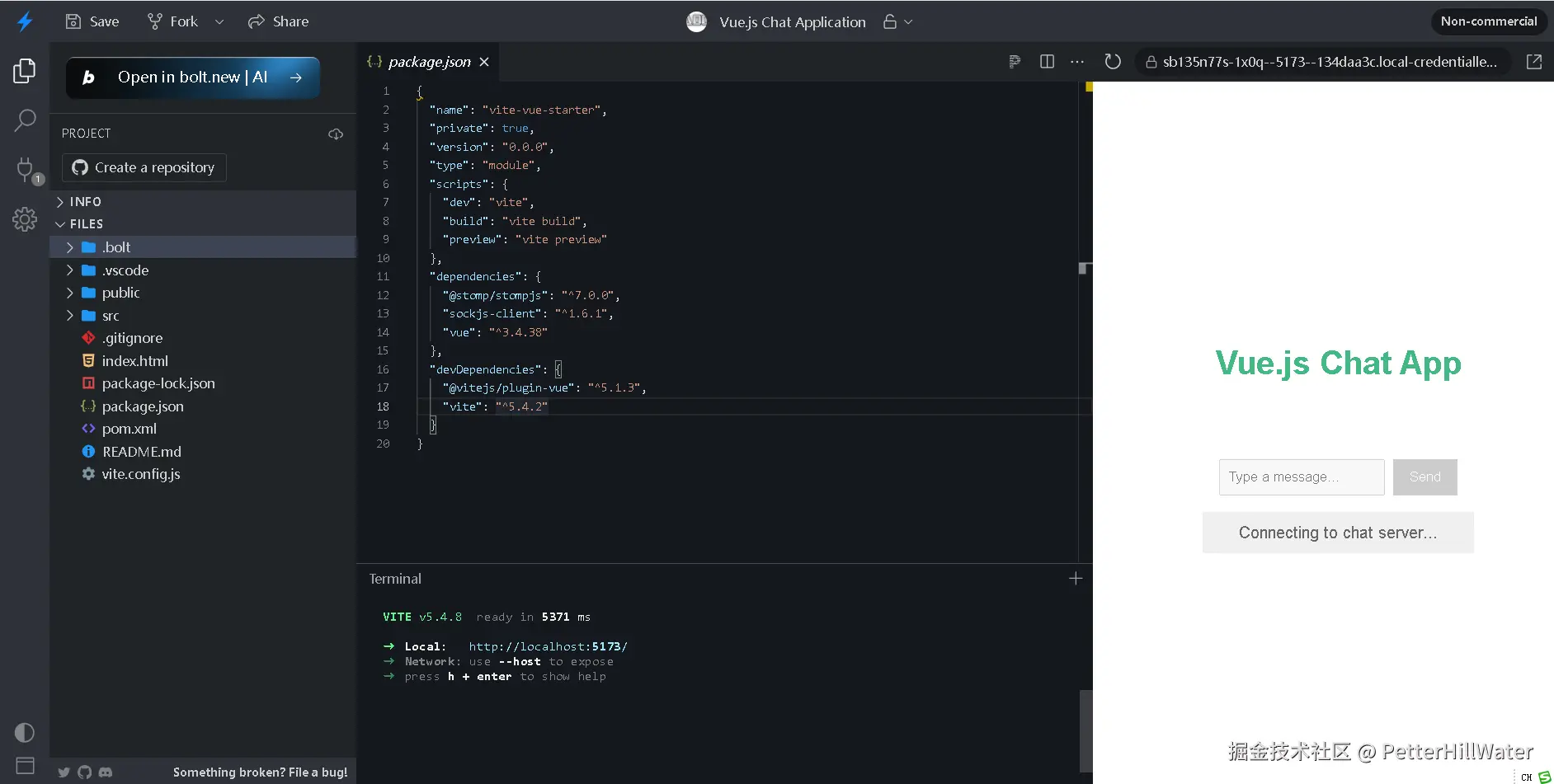Image resolution: width=1554 pixels, height=784 pixels.
Task: Open the README.md file
Action: click(203, 452)
